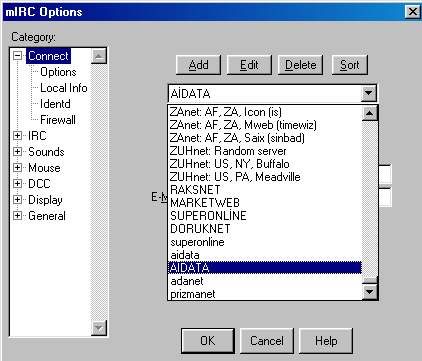Select Identd in category tree
The width and height of the screenshot is (422, 361).
click(55, 104)
